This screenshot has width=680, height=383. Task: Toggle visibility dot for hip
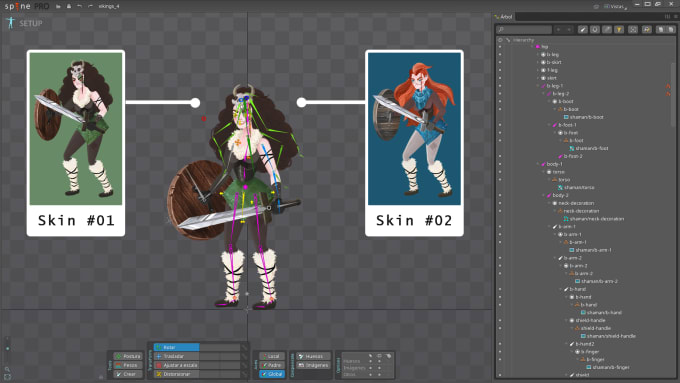(500, 47)
